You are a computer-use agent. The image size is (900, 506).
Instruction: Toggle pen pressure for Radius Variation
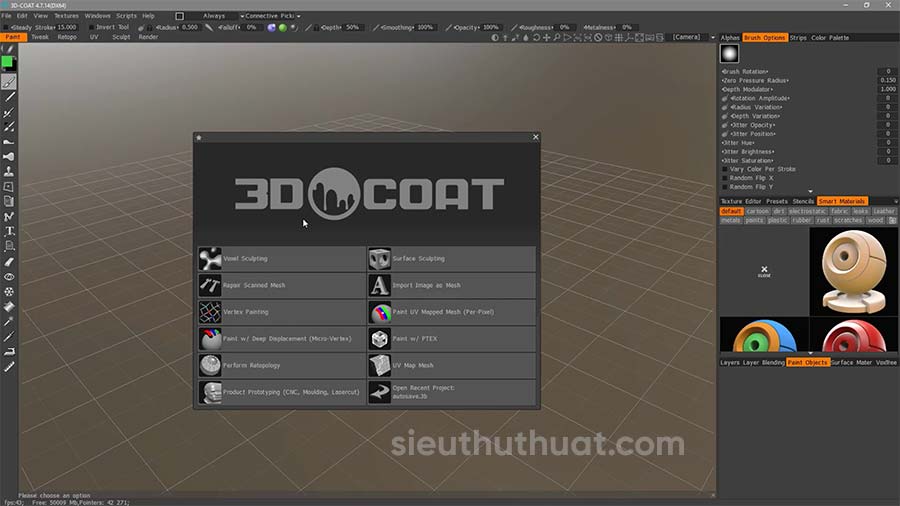(x=725, y=107)
